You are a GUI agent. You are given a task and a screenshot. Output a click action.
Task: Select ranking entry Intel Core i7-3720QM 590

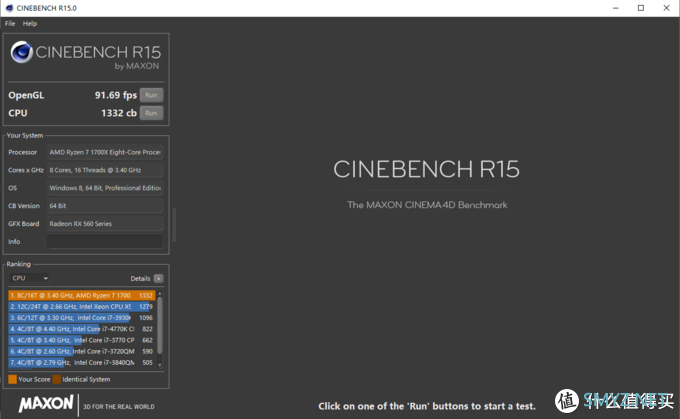(82, 351)
